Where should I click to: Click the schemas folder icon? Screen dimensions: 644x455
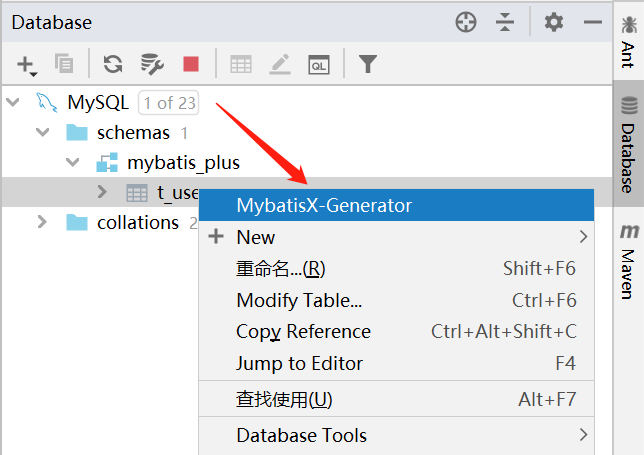(x=77, y=133)
